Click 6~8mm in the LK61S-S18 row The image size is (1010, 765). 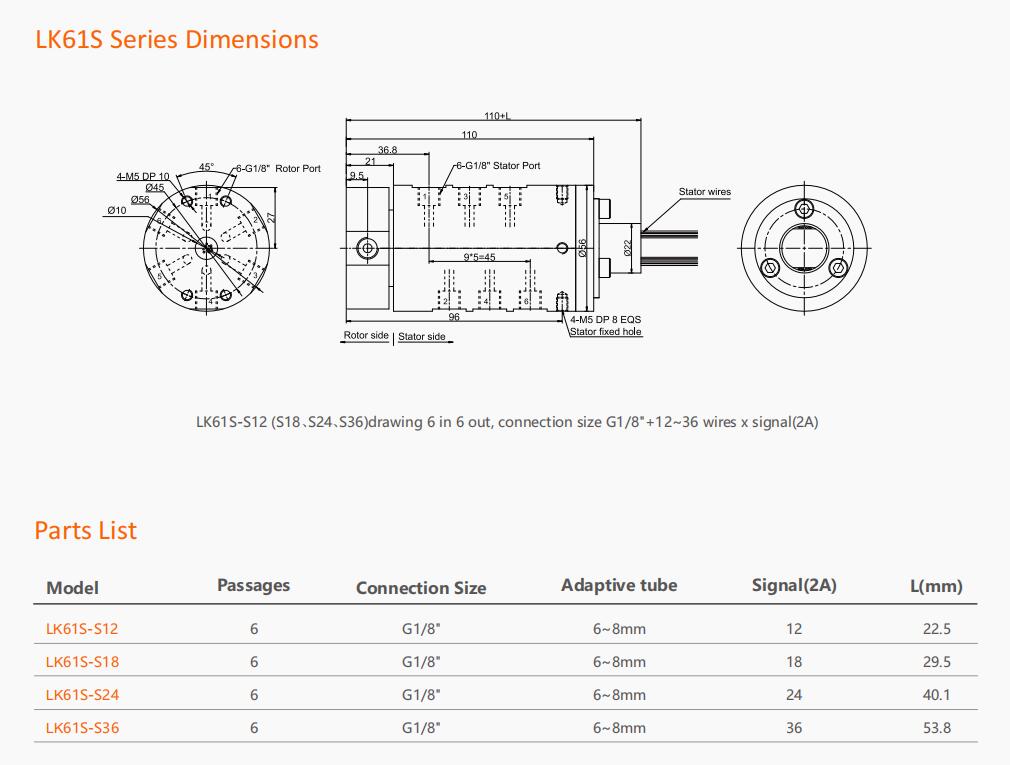[x=619, y=661]
